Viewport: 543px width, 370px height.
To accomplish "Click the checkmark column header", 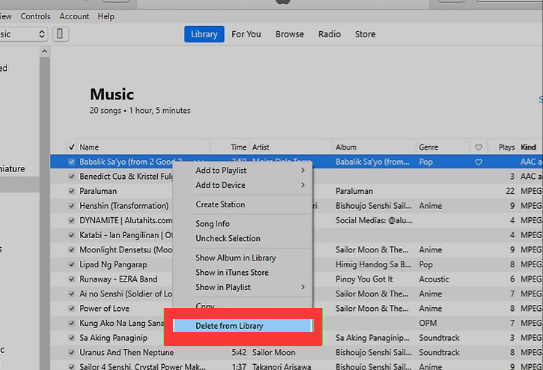I will coord(72,147).
